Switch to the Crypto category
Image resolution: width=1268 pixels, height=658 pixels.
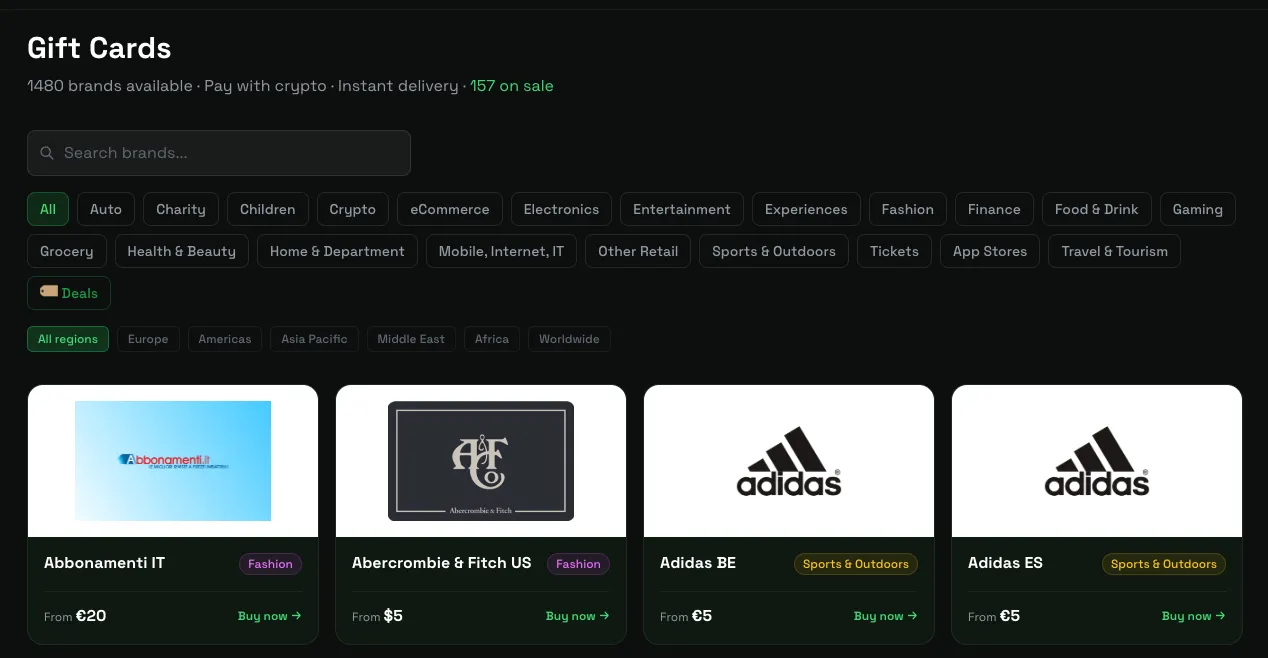[353, 209]
